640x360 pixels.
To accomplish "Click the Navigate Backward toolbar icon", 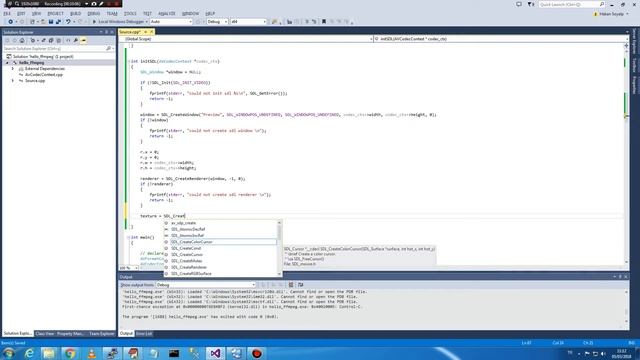I will point(11,22).
